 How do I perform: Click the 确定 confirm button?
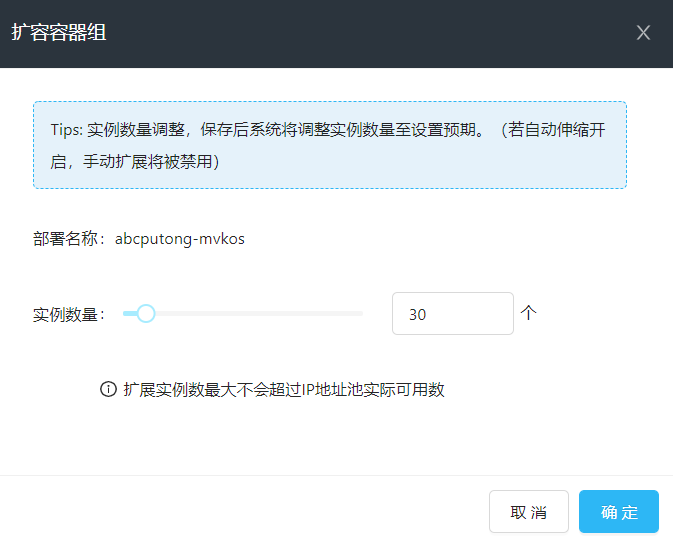click(x=618, y=512)
